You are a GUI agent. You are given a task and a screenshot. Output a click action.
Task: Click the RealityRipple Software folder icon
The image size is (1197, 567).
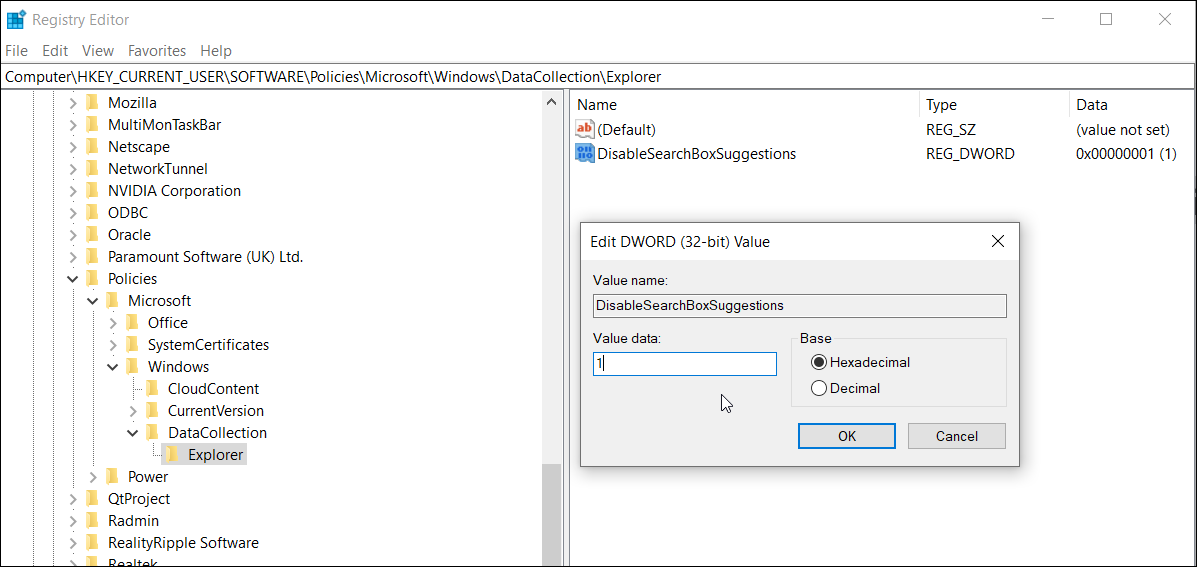pos(93,543)
